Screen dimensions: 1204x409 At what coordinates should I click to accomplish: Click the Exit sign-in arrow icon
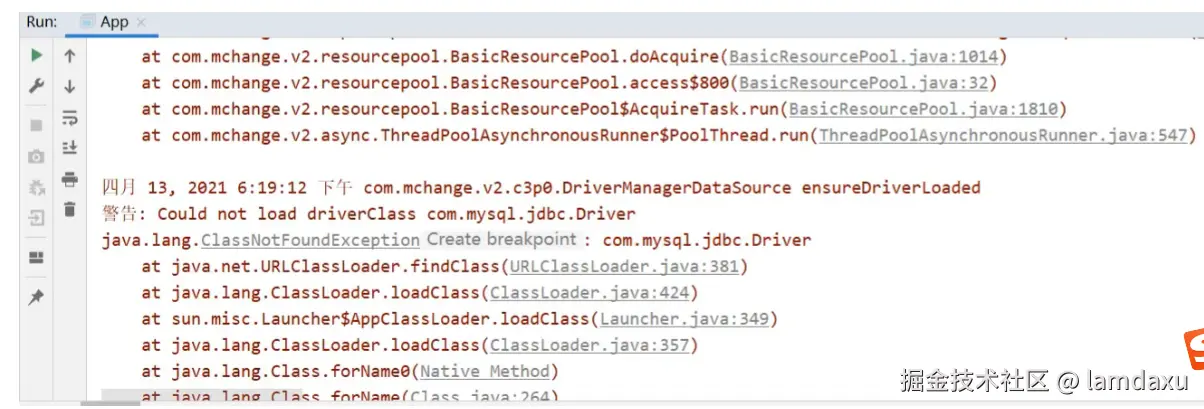tap(36, 217)
